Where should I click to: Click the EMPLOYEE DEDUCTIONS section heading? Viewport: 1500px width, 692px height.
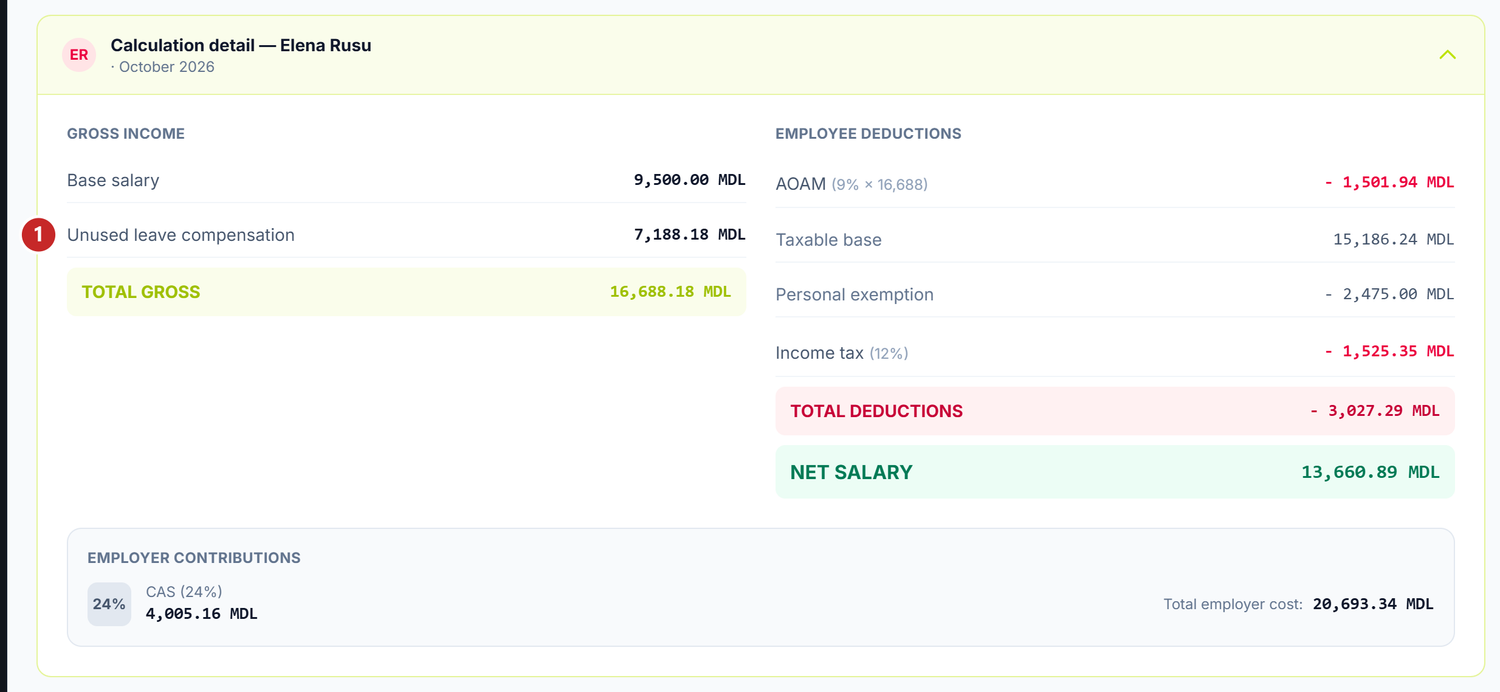[x=869, y=133]
